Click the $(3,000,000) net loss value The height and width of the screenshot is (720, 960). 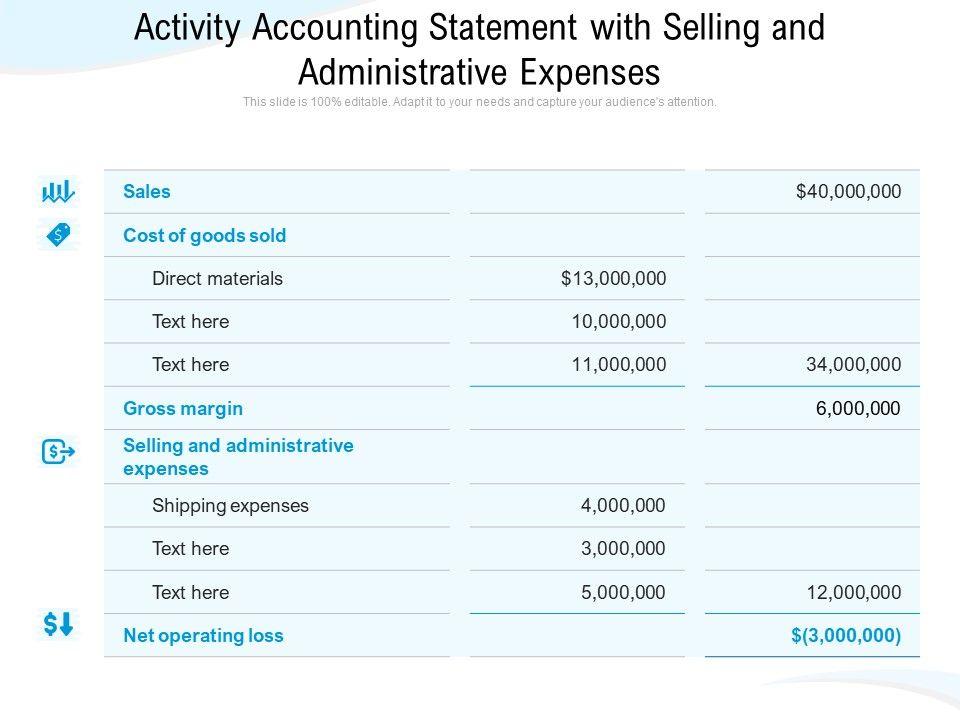848,635
